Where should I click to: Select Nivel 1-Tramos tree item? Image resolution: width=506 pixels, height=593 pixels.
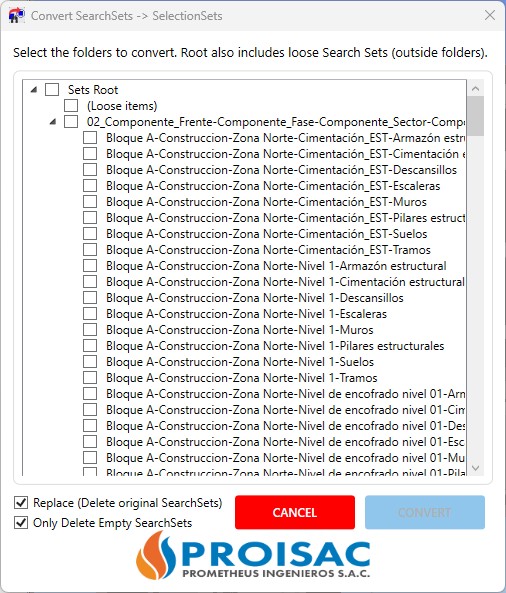point(242,377)
